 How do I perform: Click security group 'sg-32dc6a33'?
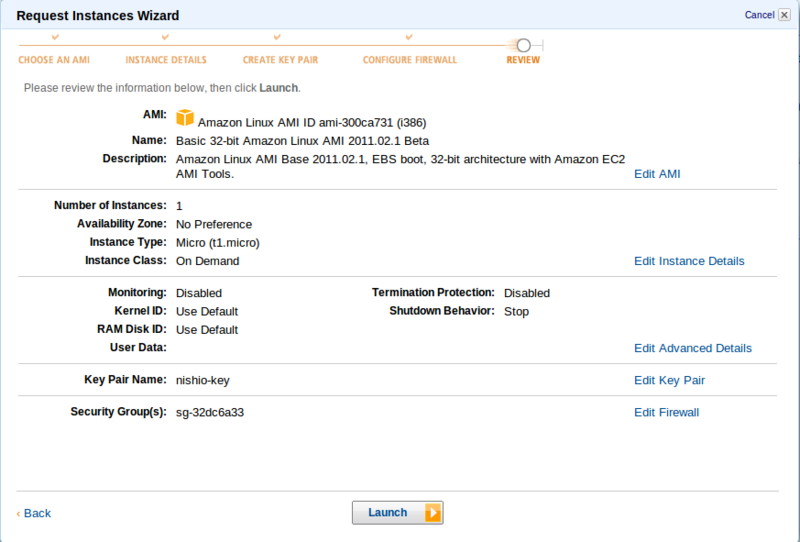click(x=210, y=412)
